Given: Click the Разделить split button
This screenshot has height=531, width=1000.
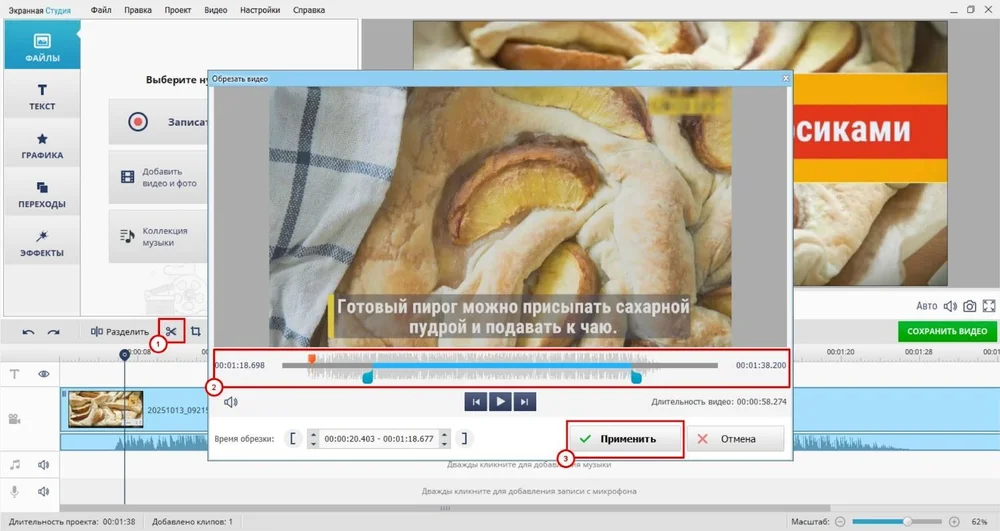Looking at the screenshot, I should (119, 331).
